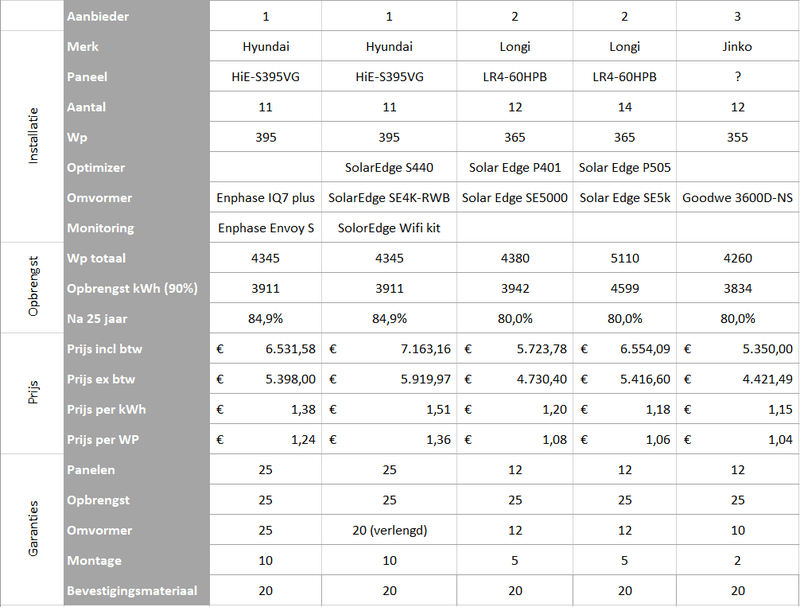Select the Opbrengst value '3834'
800x607 pixels.
pos(737,288)
